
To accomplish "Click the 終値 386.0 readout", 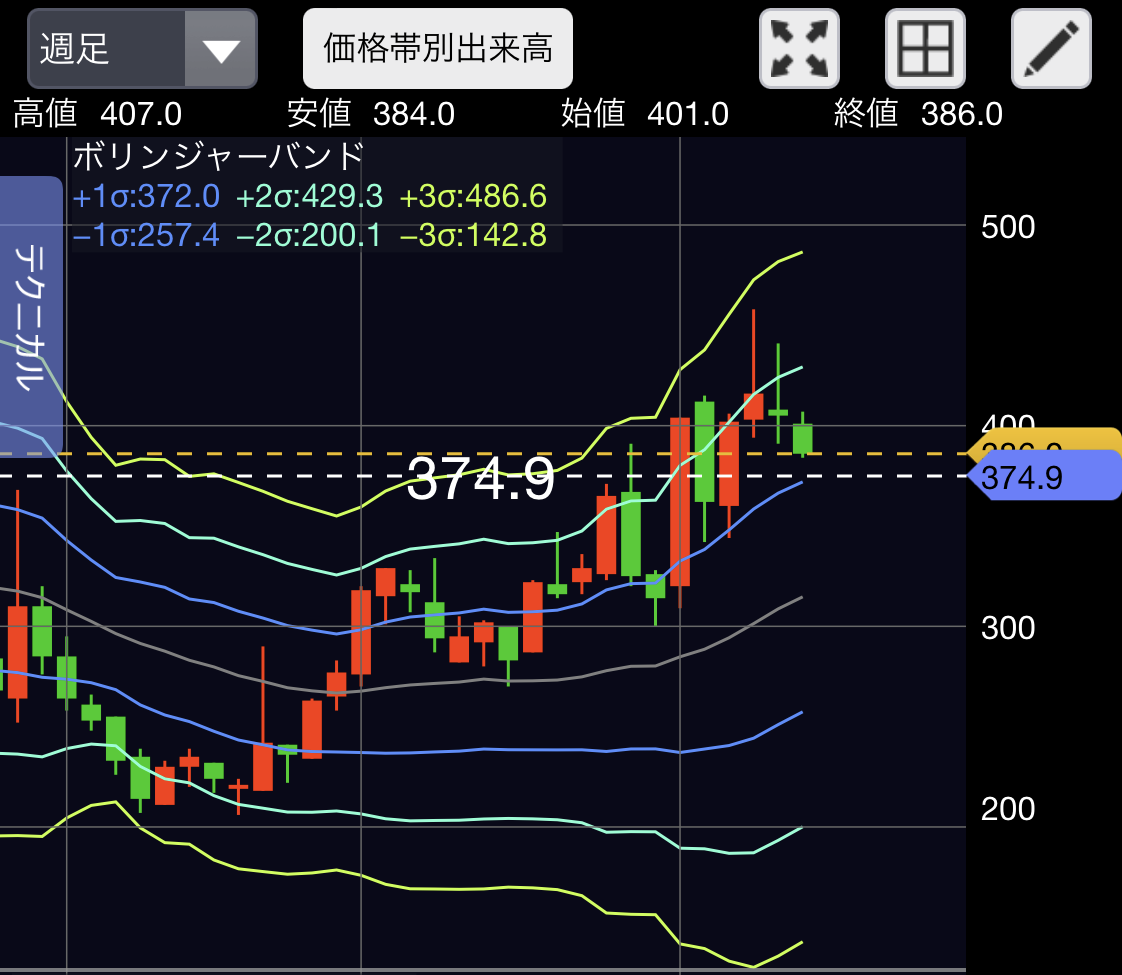I will [918, 114].
